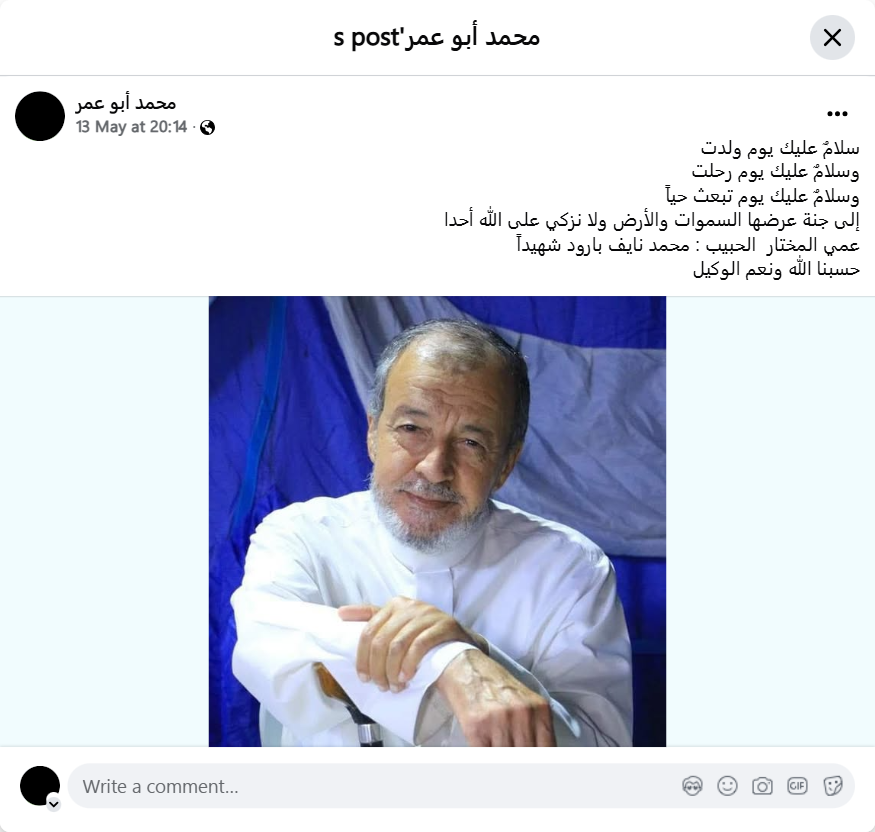Click the line mentioning محمد نايف بارود
The image size is (875, 832).
click(x=688, y=244)
